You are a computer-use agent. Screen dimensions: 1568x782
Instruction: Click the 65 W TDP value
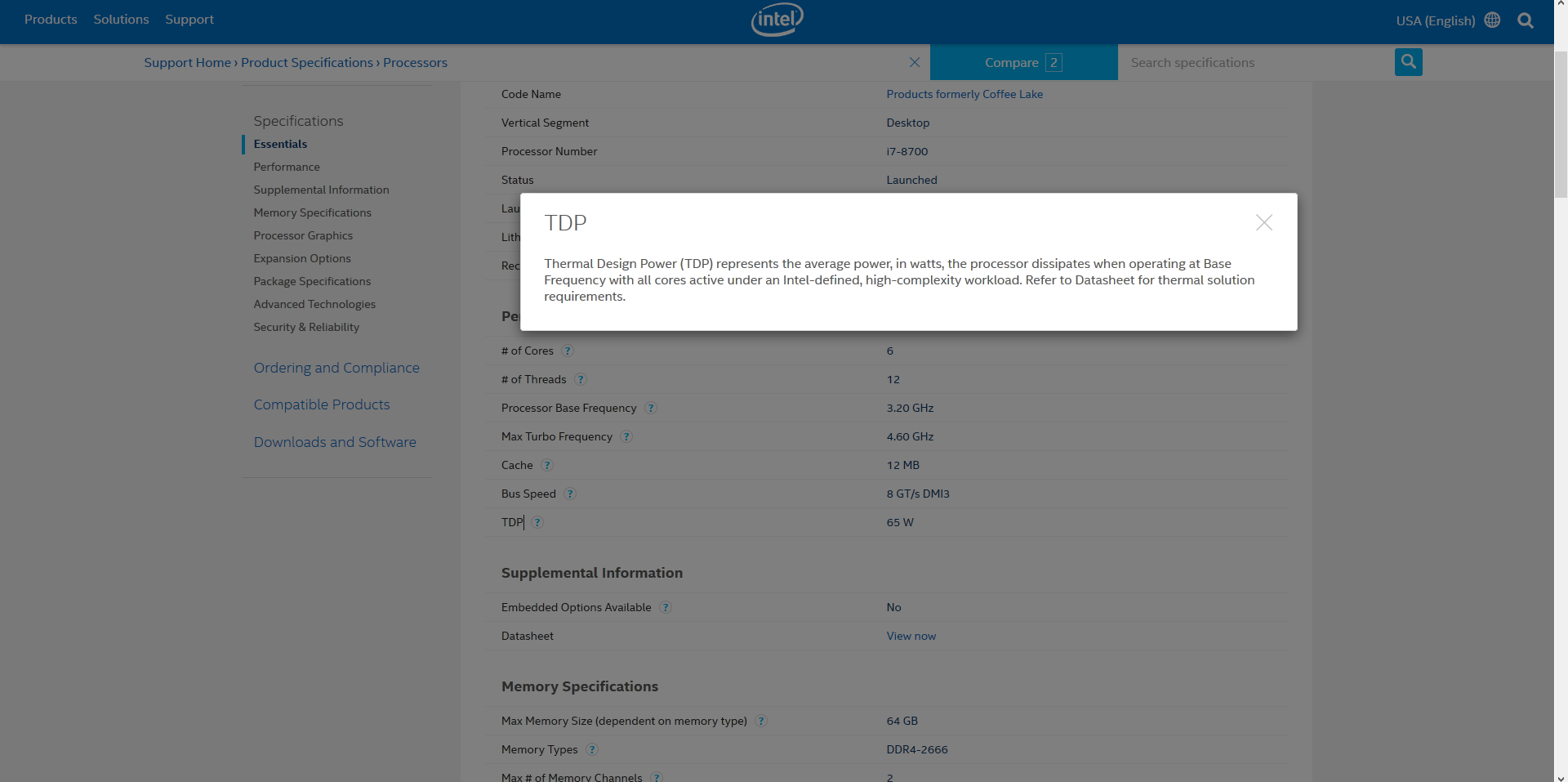pos(900,522)
